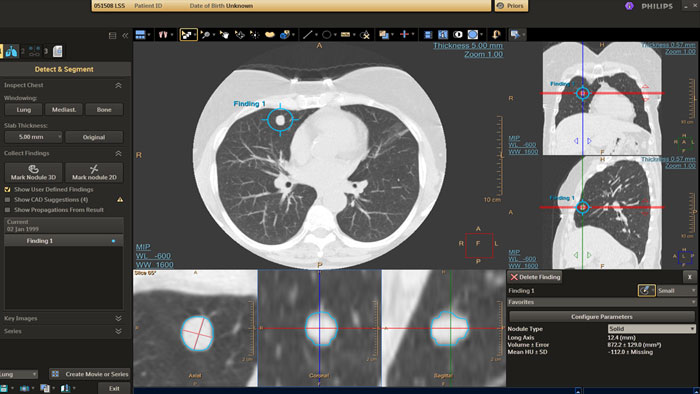Click the ruler annotation tool
This screenshot has height=394, width=700.
[346, 34]
